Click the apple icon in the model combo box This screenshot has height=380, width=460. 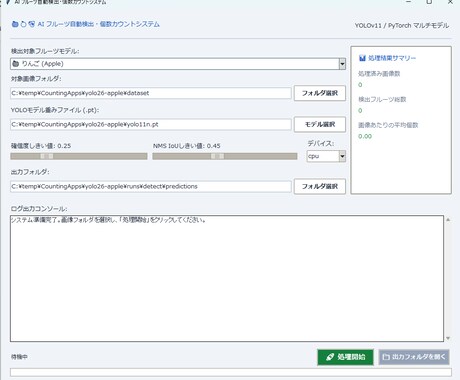point(15,64)
